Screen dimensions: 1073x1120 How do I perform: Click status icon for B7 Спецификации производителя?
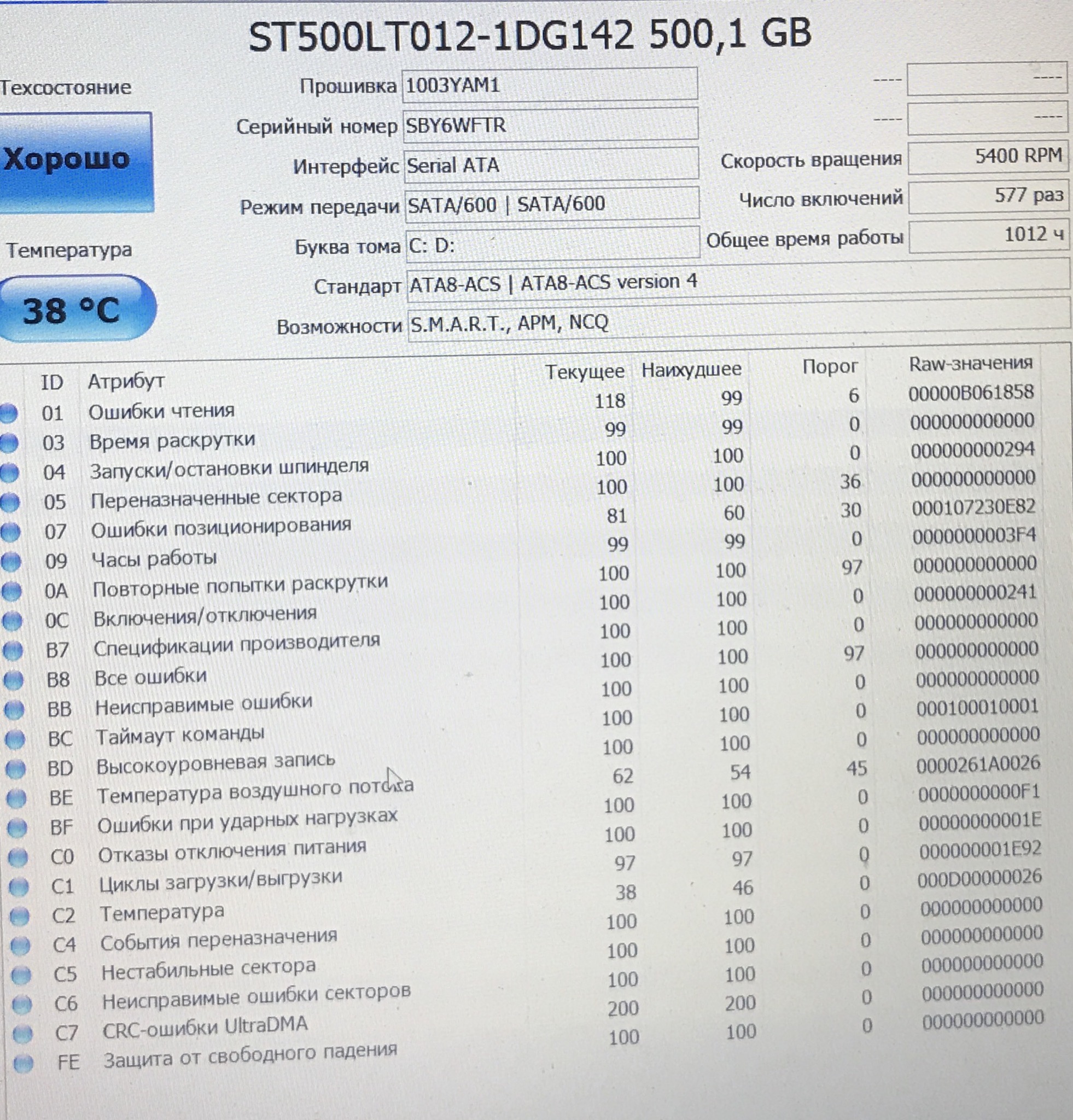point(13,650)
